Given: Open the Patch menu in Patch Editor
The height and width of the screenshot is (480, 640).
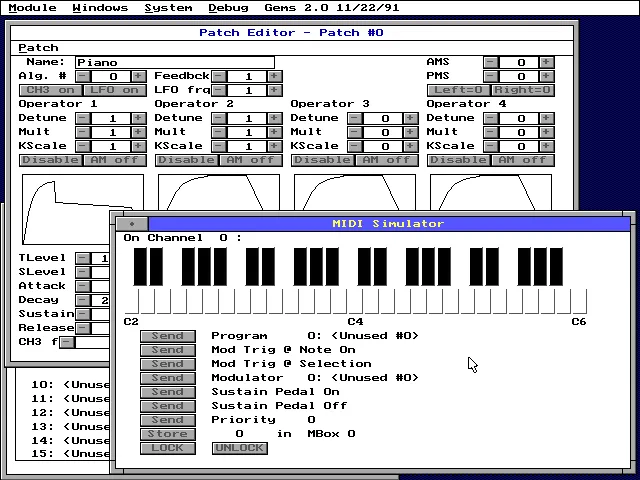Looking at the screenshot, I should pos(38,48).
